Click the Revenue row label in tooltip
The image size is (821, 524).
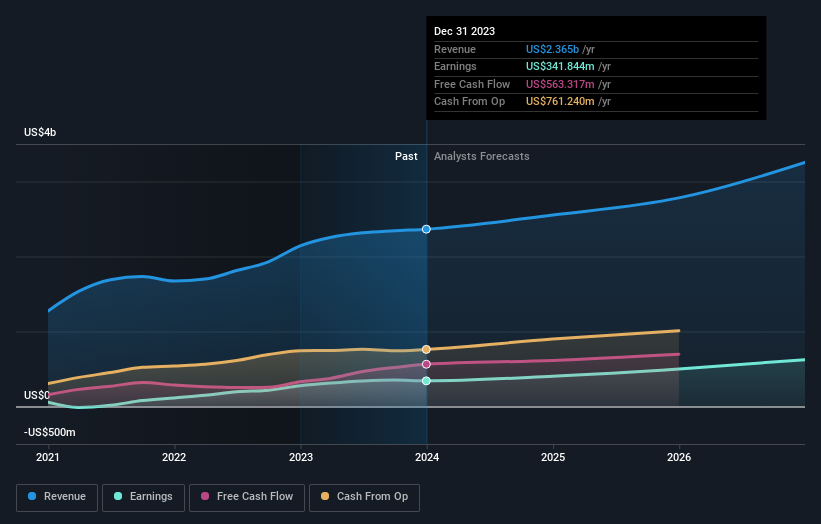455,49
